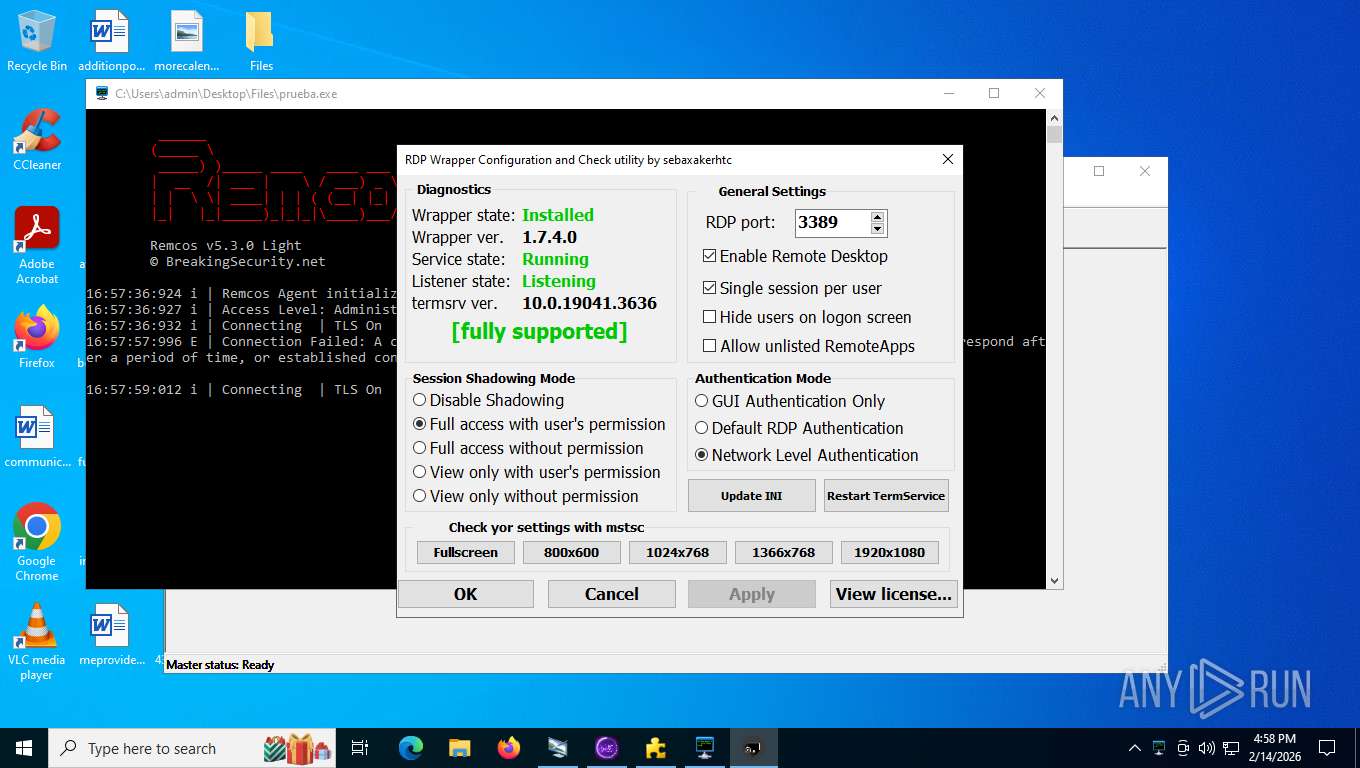Viewport: 1360px width, 768px height.
Task: Toggle Enable Remote Desktop checkbox
Action: tap(710, 256)
